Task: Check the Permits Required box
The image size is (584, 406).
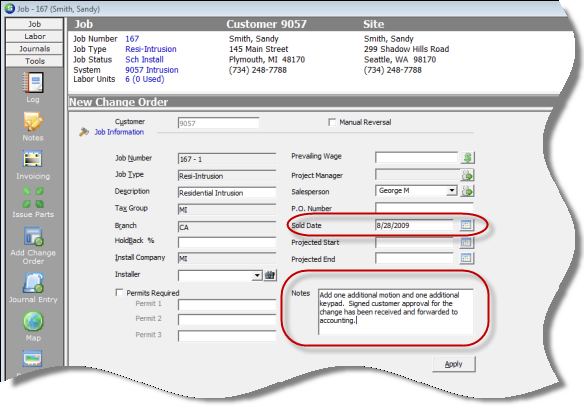Action: (x=119, y=293)
